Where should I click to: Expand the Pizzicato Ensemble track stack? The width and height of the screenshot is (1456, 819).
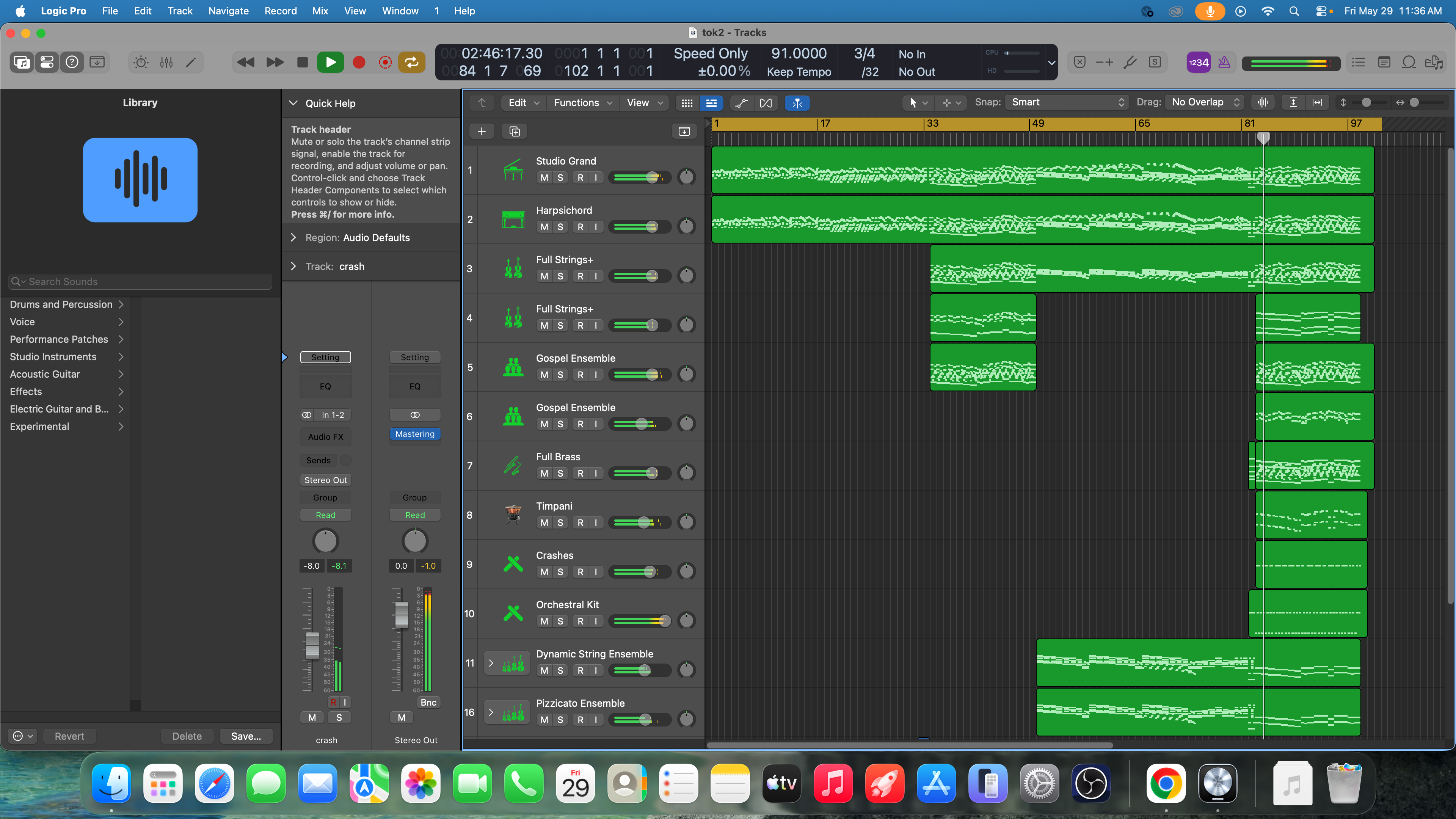tap(491, 712)
